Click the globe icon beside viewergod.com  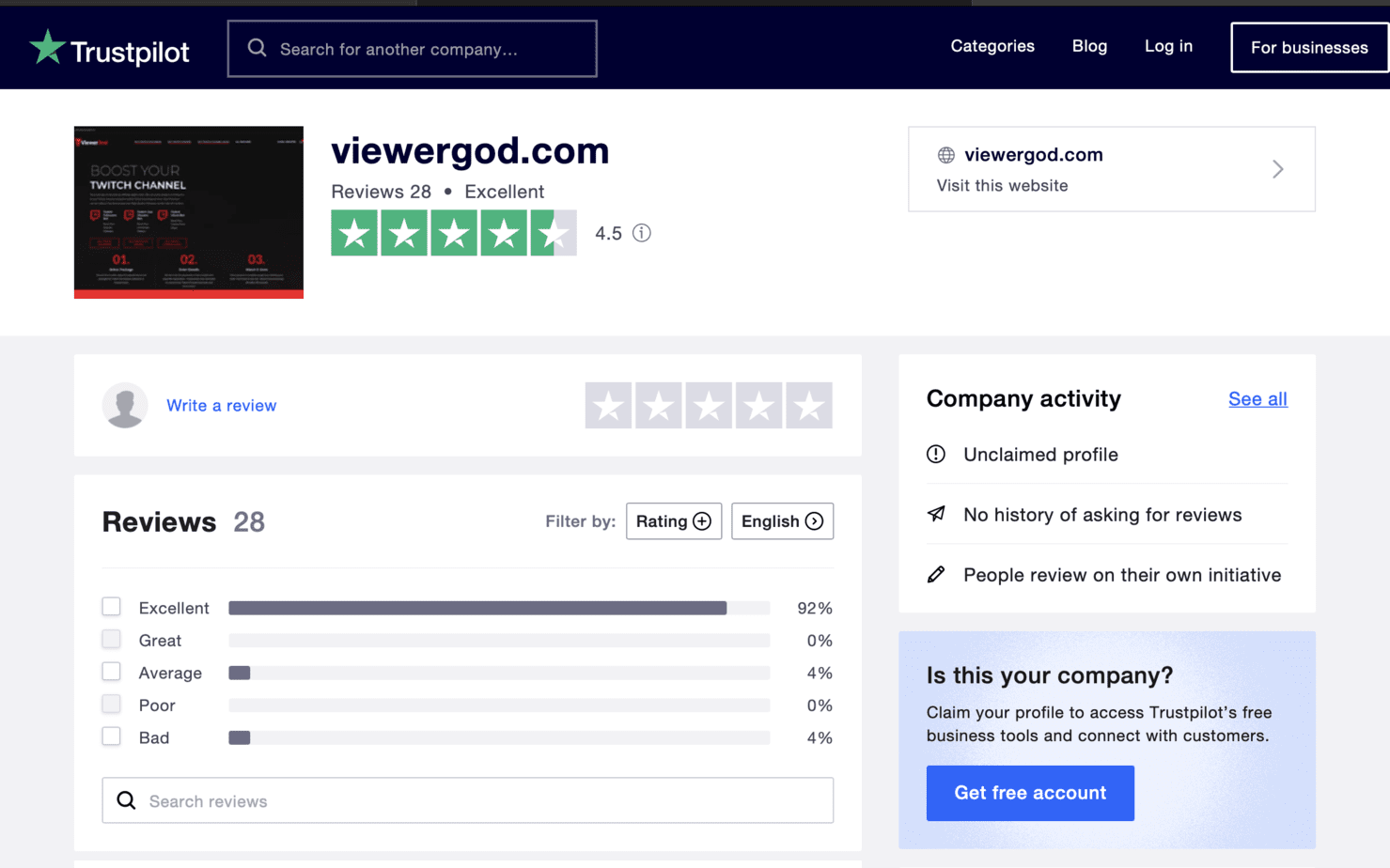pyautogui.click(x=945, y=155)
